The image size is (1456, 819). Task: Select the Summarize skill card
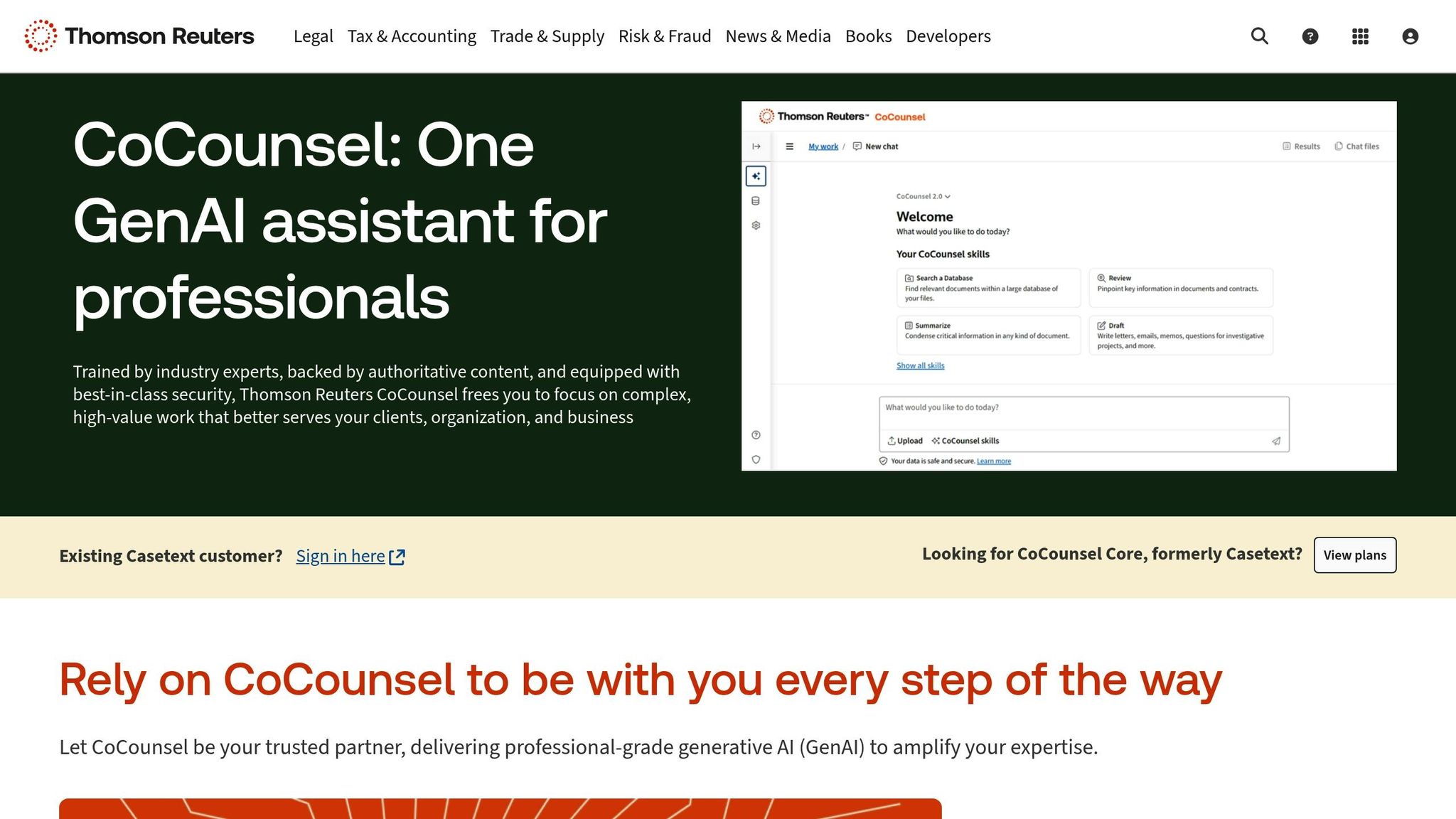click(x=989, y=335)
